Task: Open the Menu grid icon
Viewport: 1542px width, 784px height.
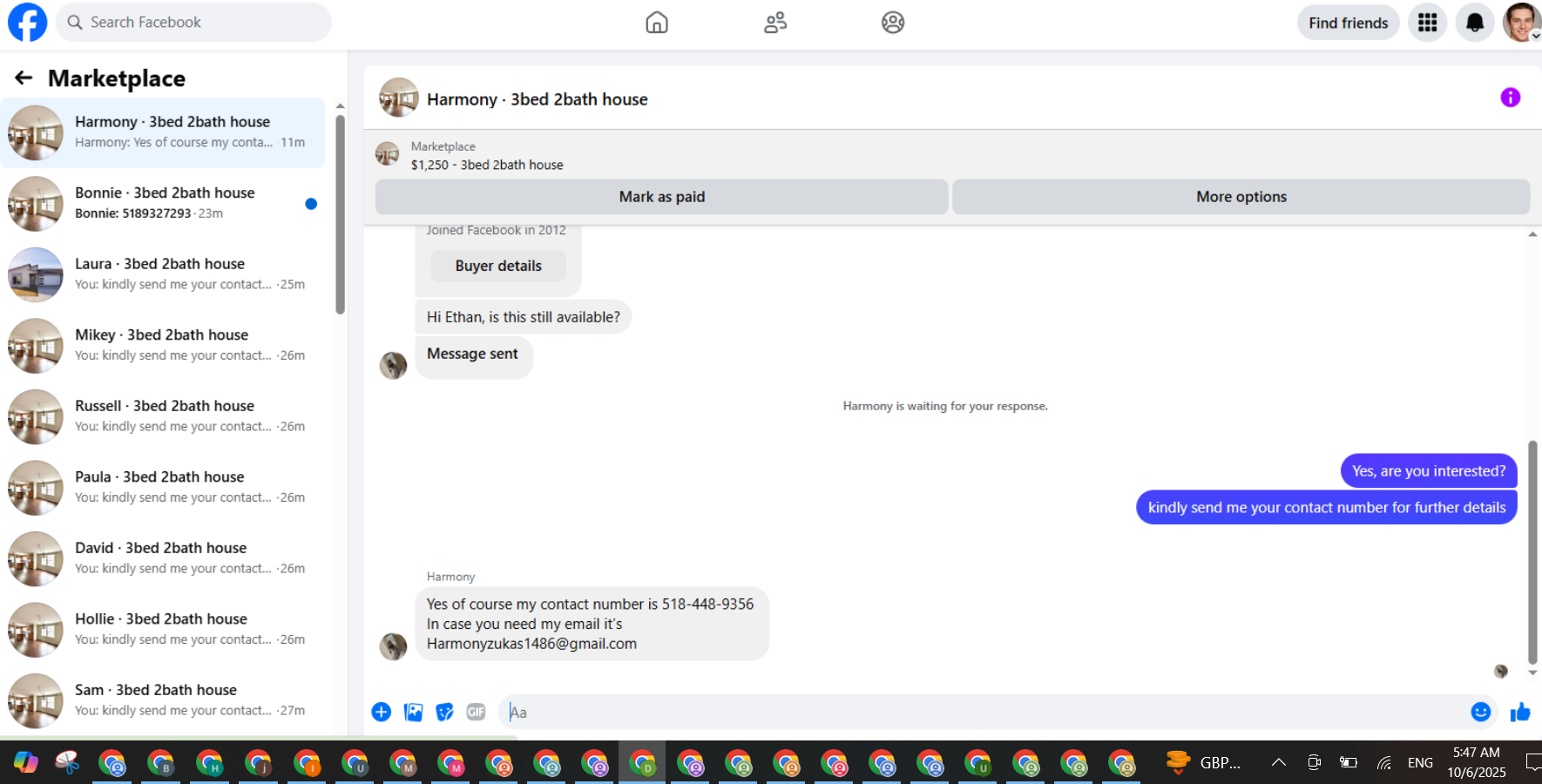Action: (x=1427, y=23)
